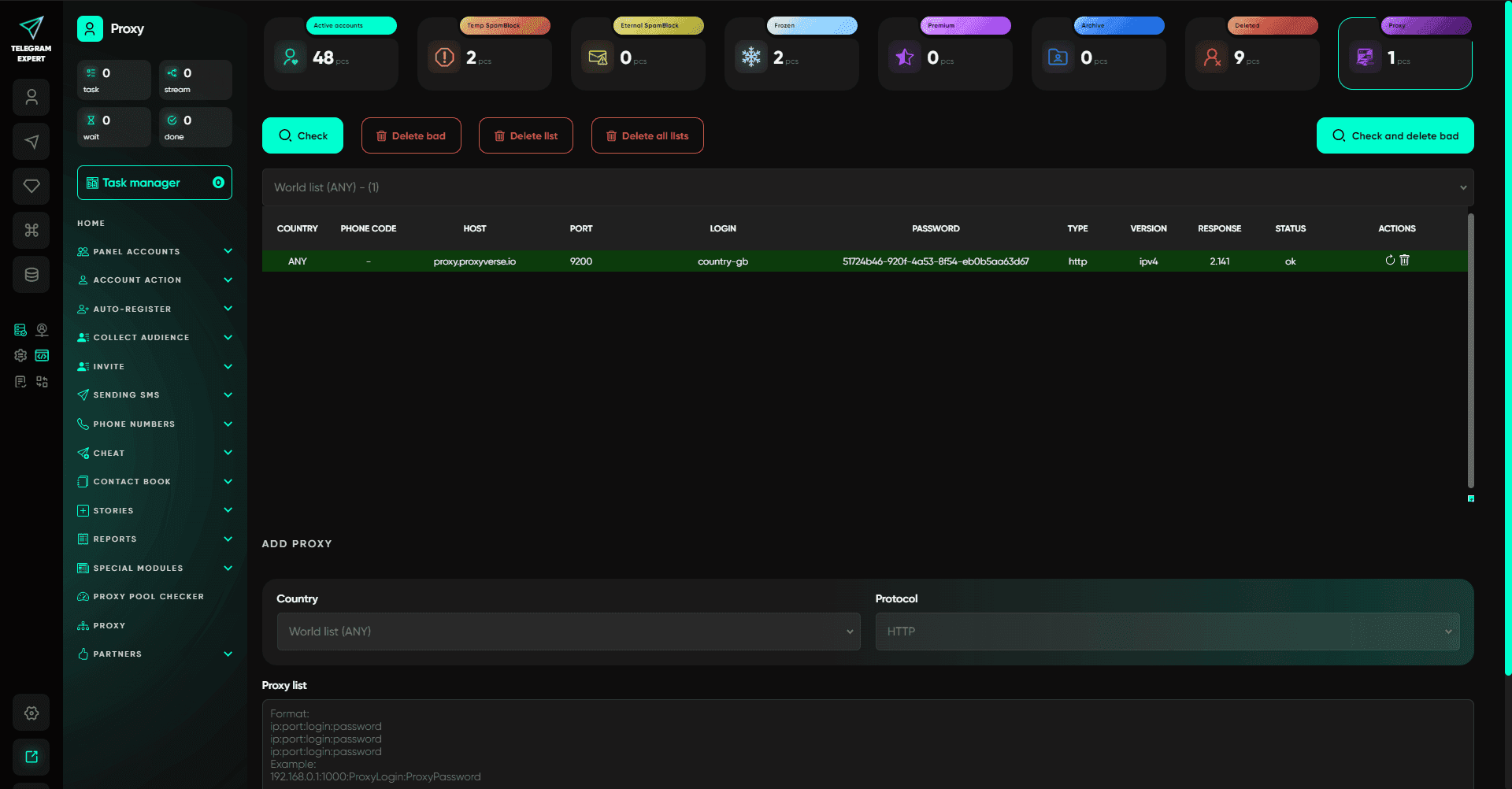This screenshot has width=1512, height=789.
Task: Click into the Proxy list text area
Action: click(x=867, y=744)
